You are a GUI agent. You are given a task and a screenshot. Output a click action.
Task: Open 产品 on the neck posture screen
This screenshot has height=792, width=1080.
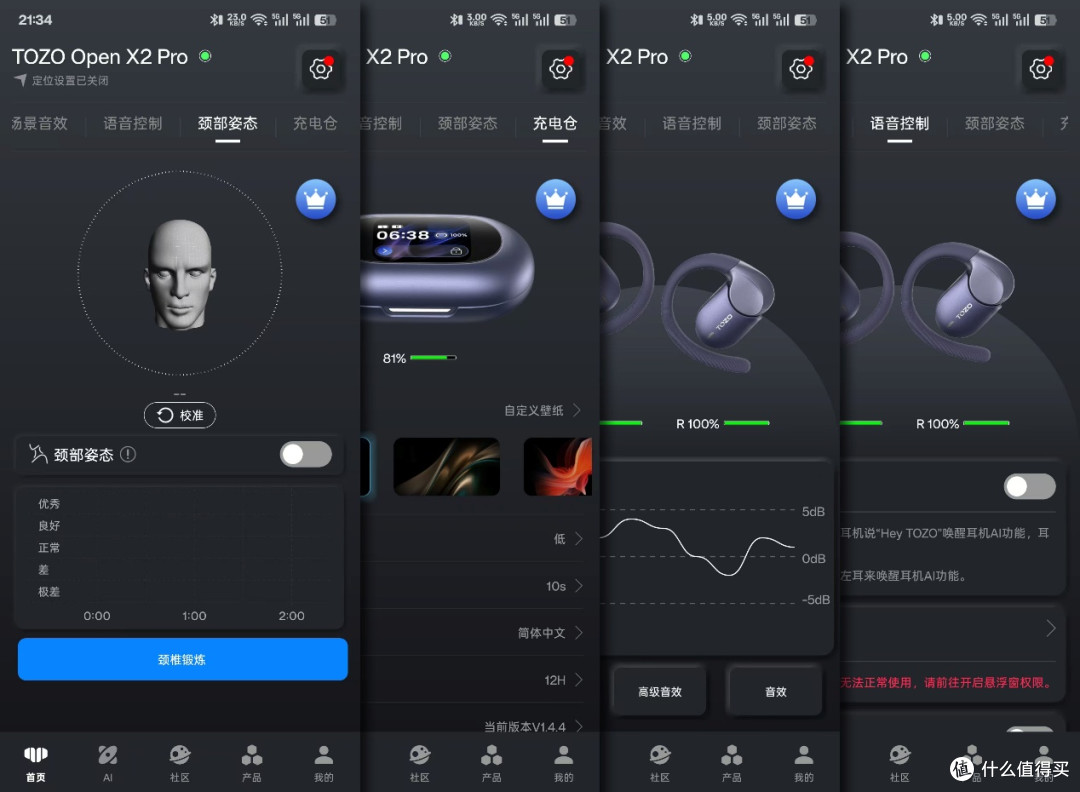(x=251, y=763)
